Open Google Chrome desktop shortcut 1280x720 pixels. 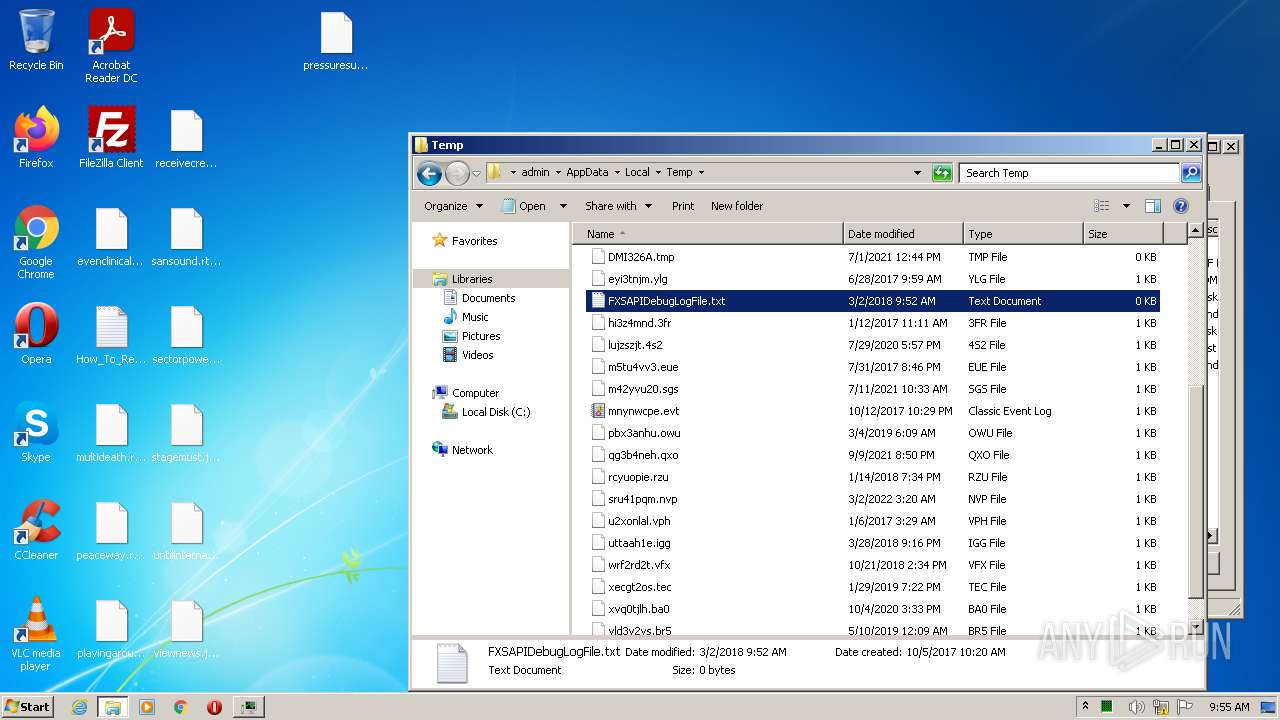tap(36, 242)
